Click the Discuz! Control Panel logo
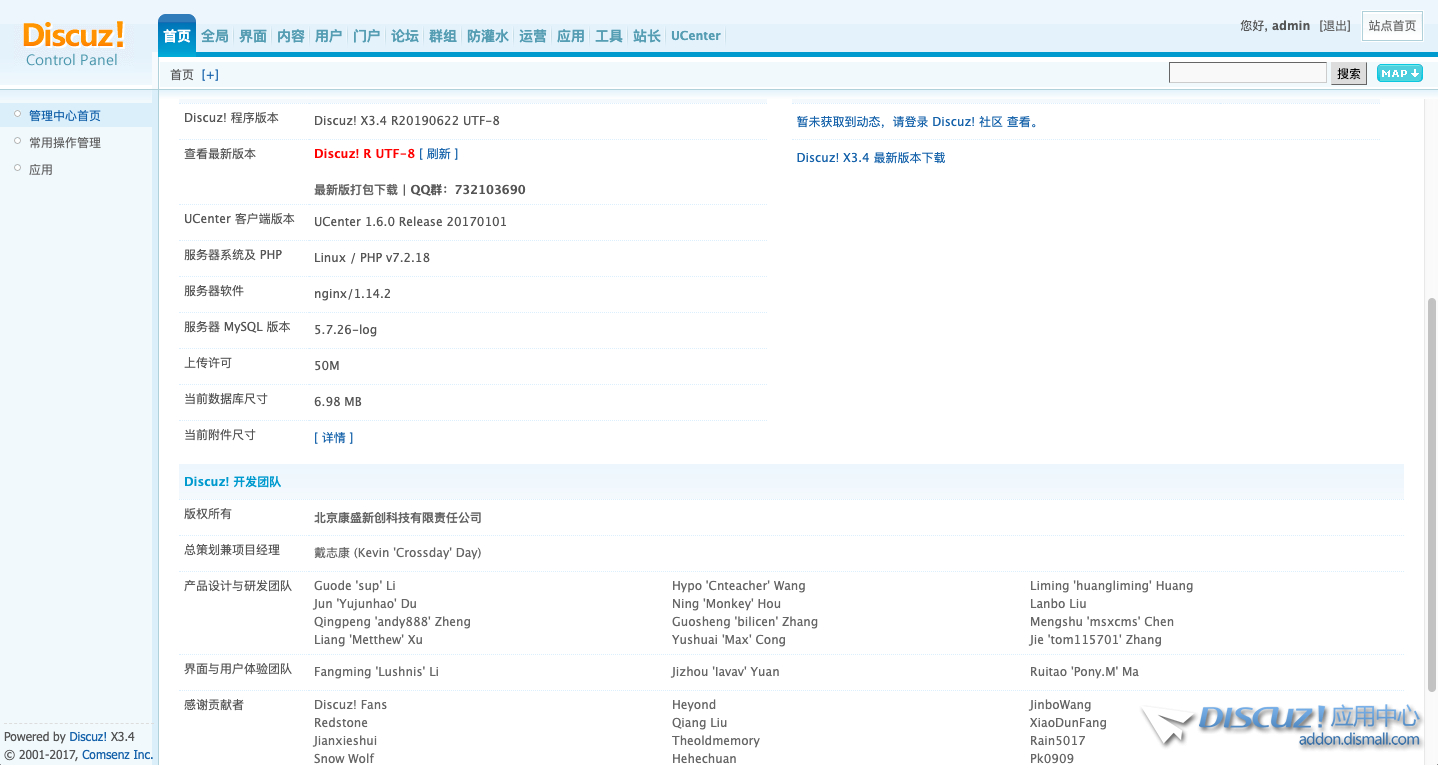 click(x=73, y=44)
